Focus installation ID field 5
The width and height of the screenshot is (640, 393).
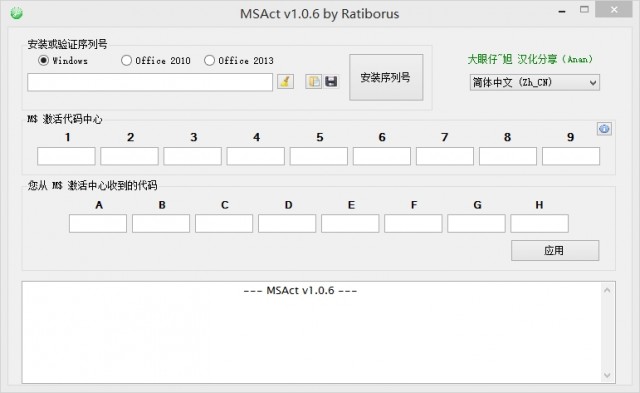[319, 156]
